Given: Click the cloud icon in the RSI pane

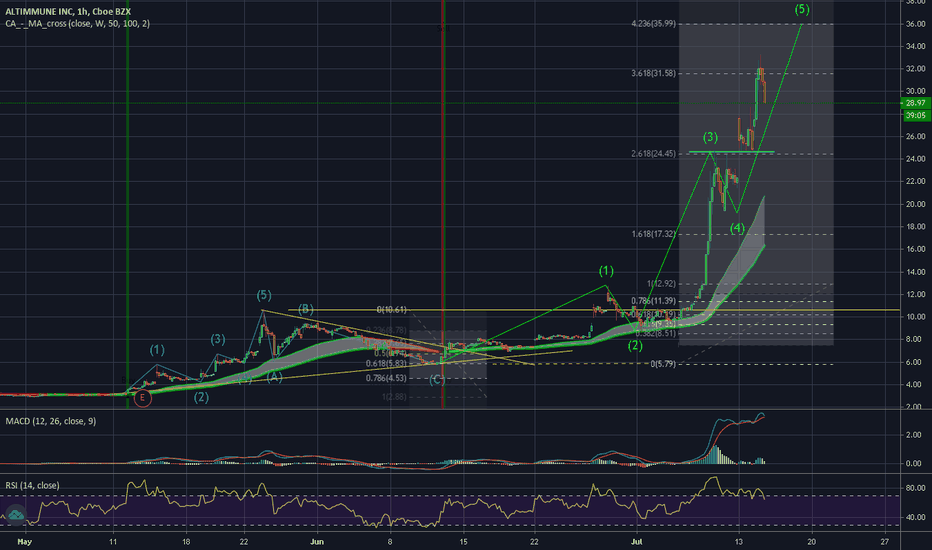Looking at the screenshot, I should (15, 514).
